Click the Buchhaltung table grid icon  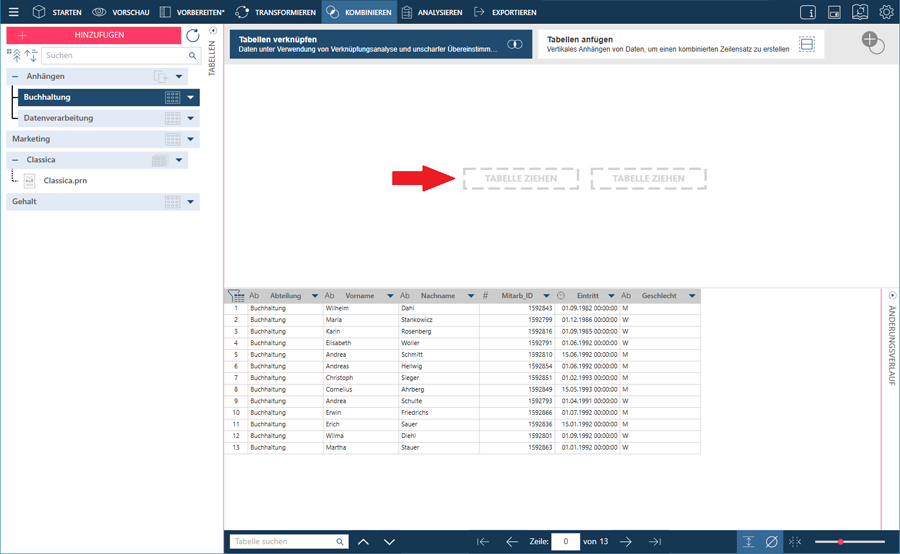[172, 98]
